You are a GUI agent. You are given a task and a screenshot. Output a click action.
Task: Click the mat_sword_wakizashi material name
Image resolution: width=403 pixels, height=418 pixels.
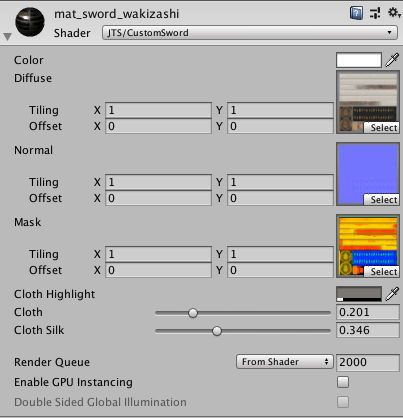(116, 14)
